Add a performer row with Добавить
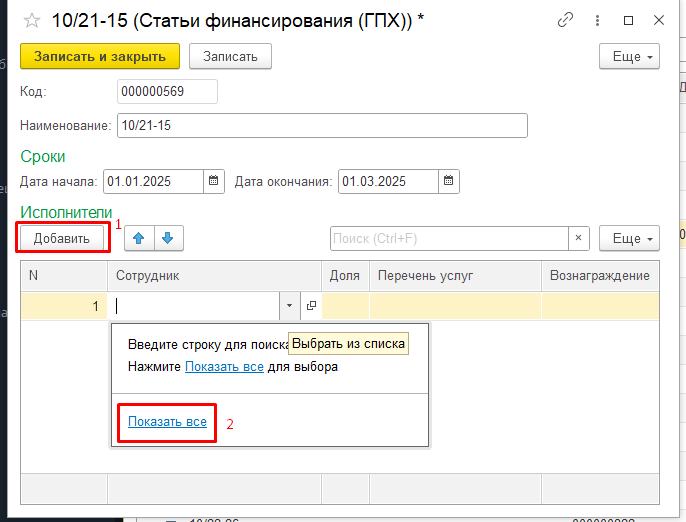686x522 pixels. (x=62, y=238)
